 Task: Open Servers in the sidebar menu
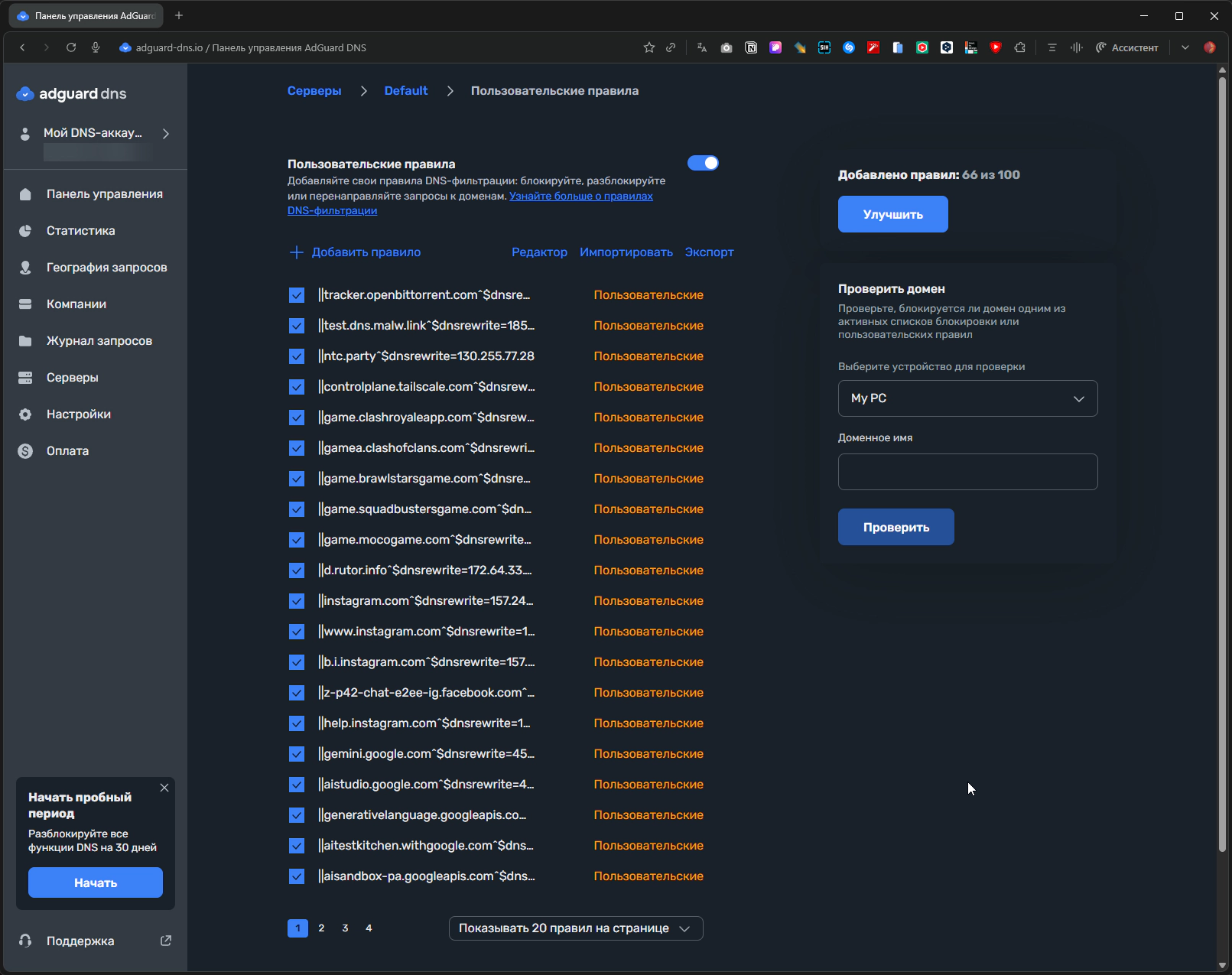(x=73, y=378)
